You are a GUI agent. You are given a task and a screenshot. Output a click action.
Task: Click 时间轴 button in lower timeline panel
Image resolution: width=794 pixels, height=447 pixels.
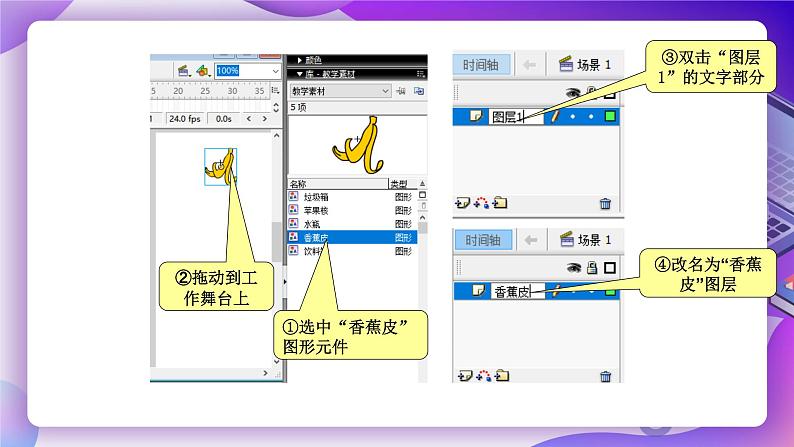click(483, 240)
